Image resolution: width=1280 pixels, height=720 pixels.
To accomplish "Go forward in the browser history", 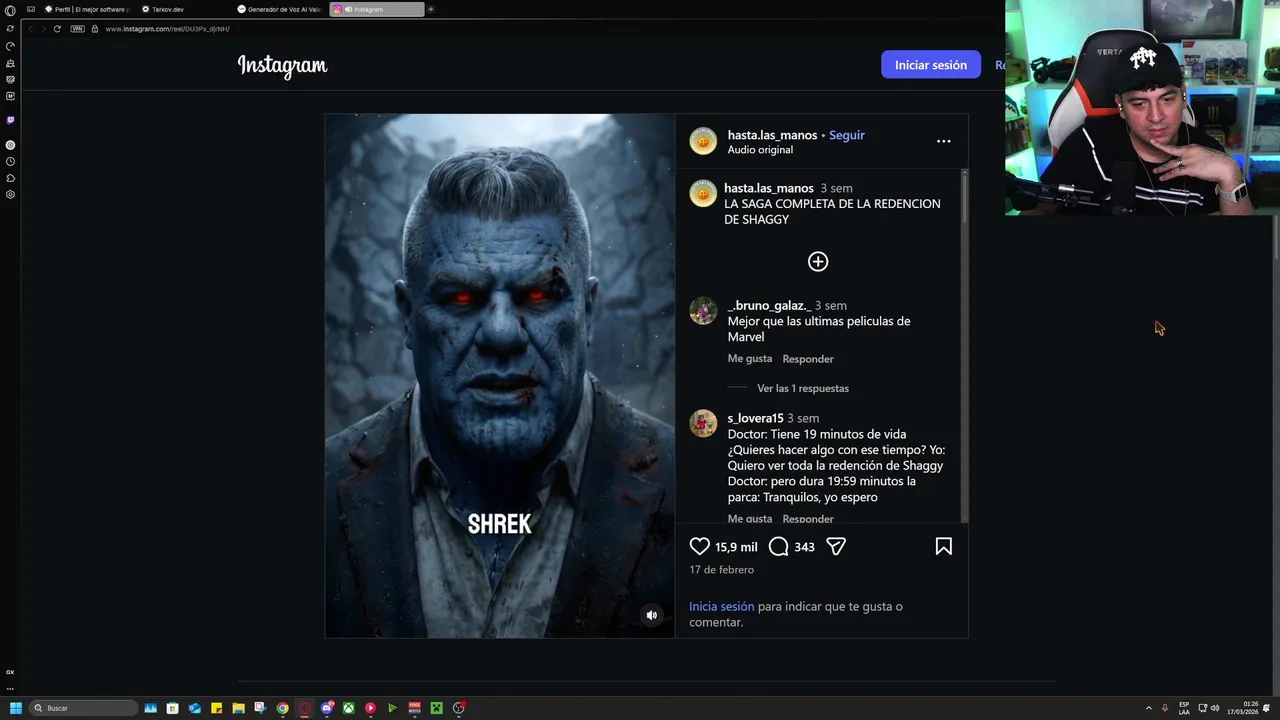I will point(43,29).
